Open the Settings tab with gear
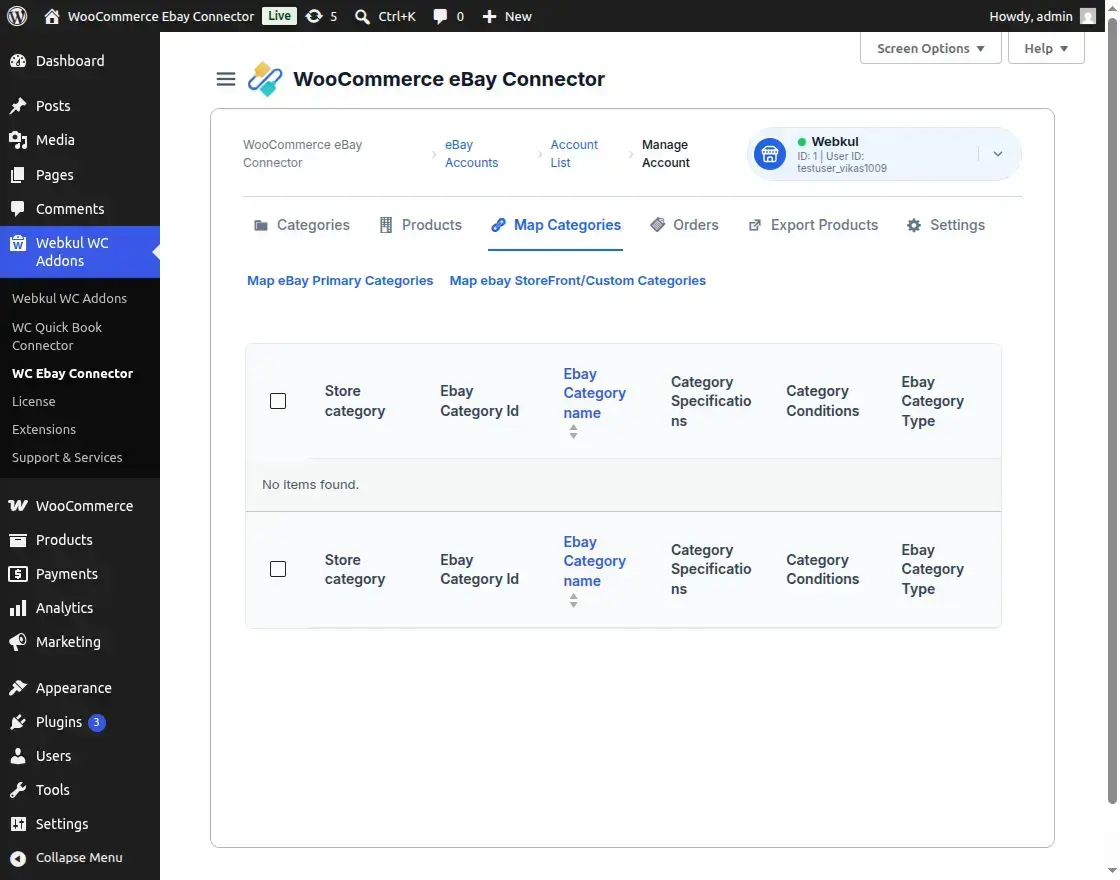The width and height of the screenshot is (1120, 880). pyautogui.click(x=946, y=225)
